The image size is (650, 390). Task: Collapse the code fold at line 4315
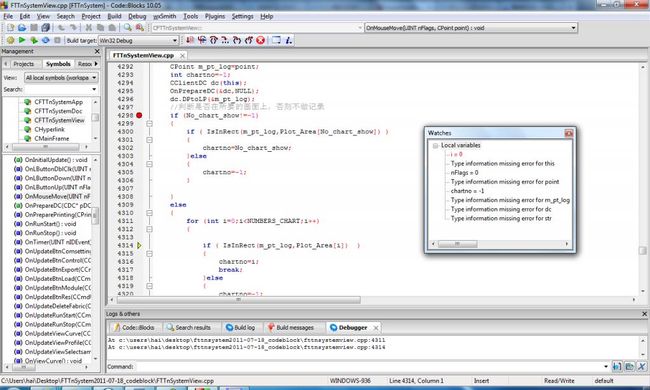[x=149, y=254]
